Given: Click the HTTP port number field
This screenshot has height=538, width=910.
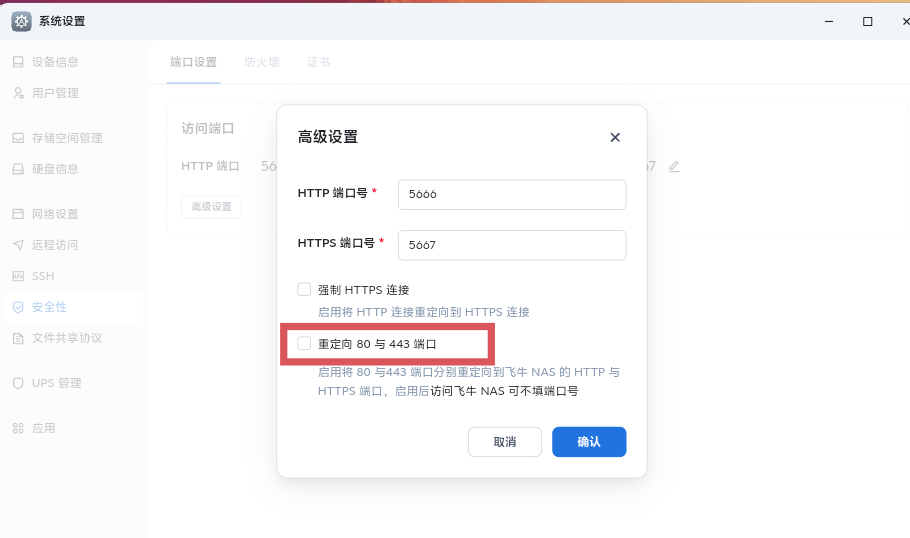Looking at the screenshot, I should point(511,195).
